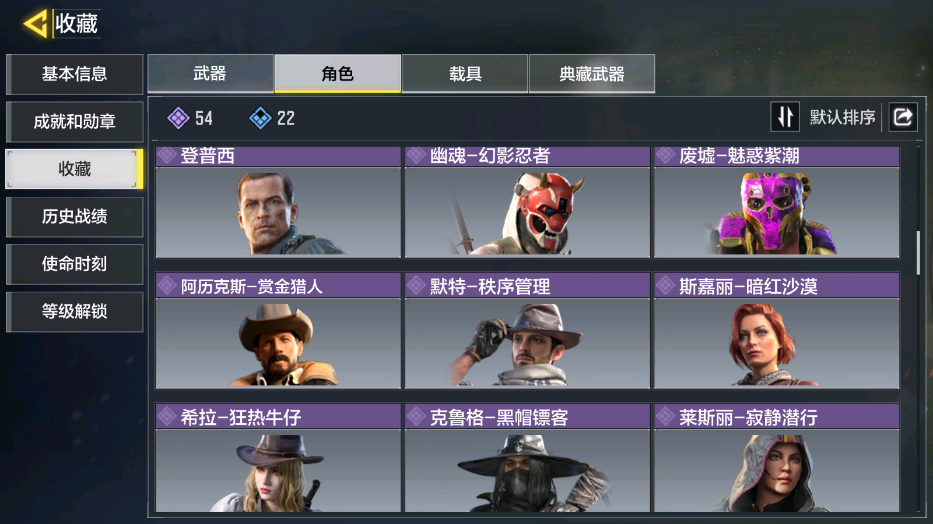Click the vertical scrollbar handle

tap(918, 253)
